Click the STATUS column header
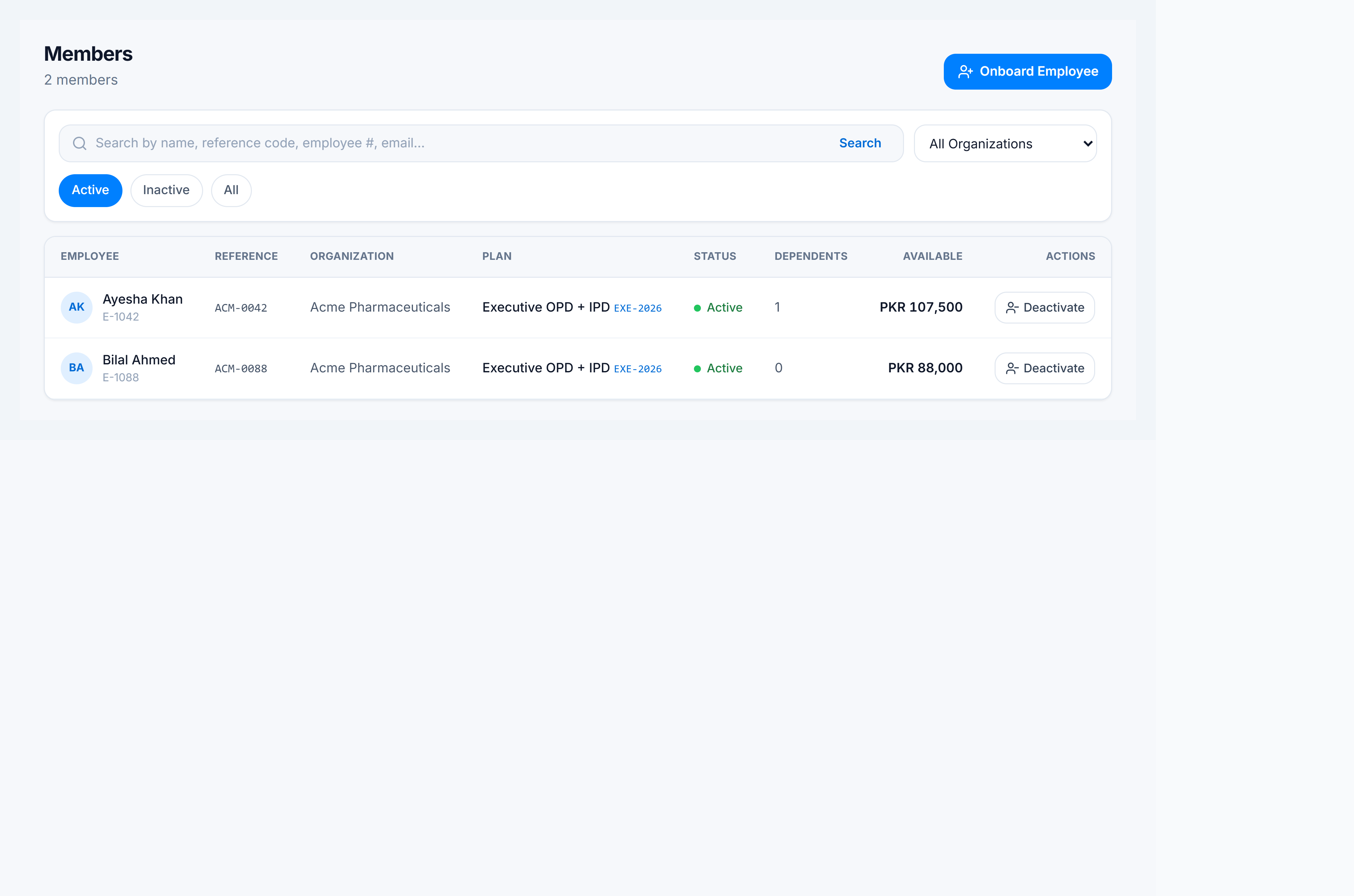Screen dimensions: 1354x896 (x=715, y=257)
